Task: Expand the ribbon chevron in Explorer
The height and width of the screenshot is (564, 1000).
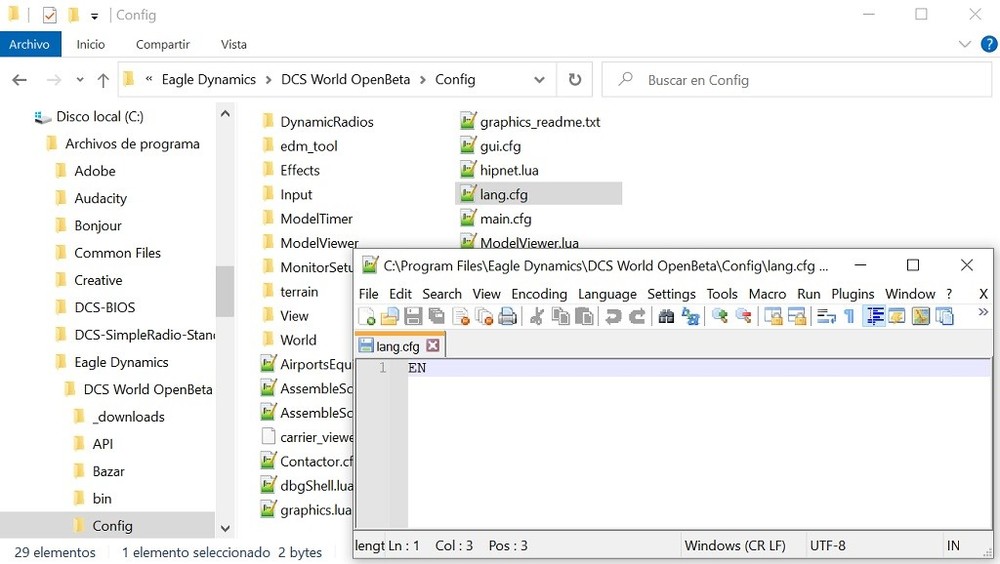Action: [x=964, y=44]
